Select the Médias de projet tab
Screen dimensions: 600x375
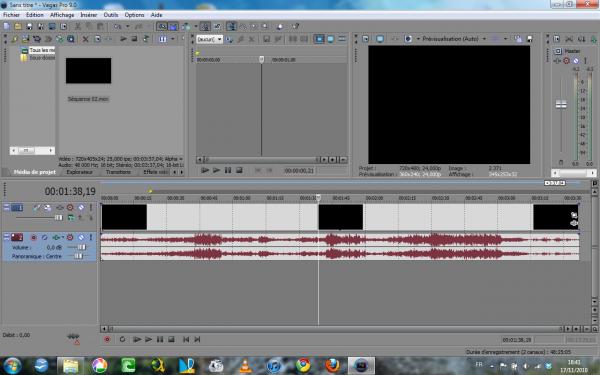tap(34, 172)
